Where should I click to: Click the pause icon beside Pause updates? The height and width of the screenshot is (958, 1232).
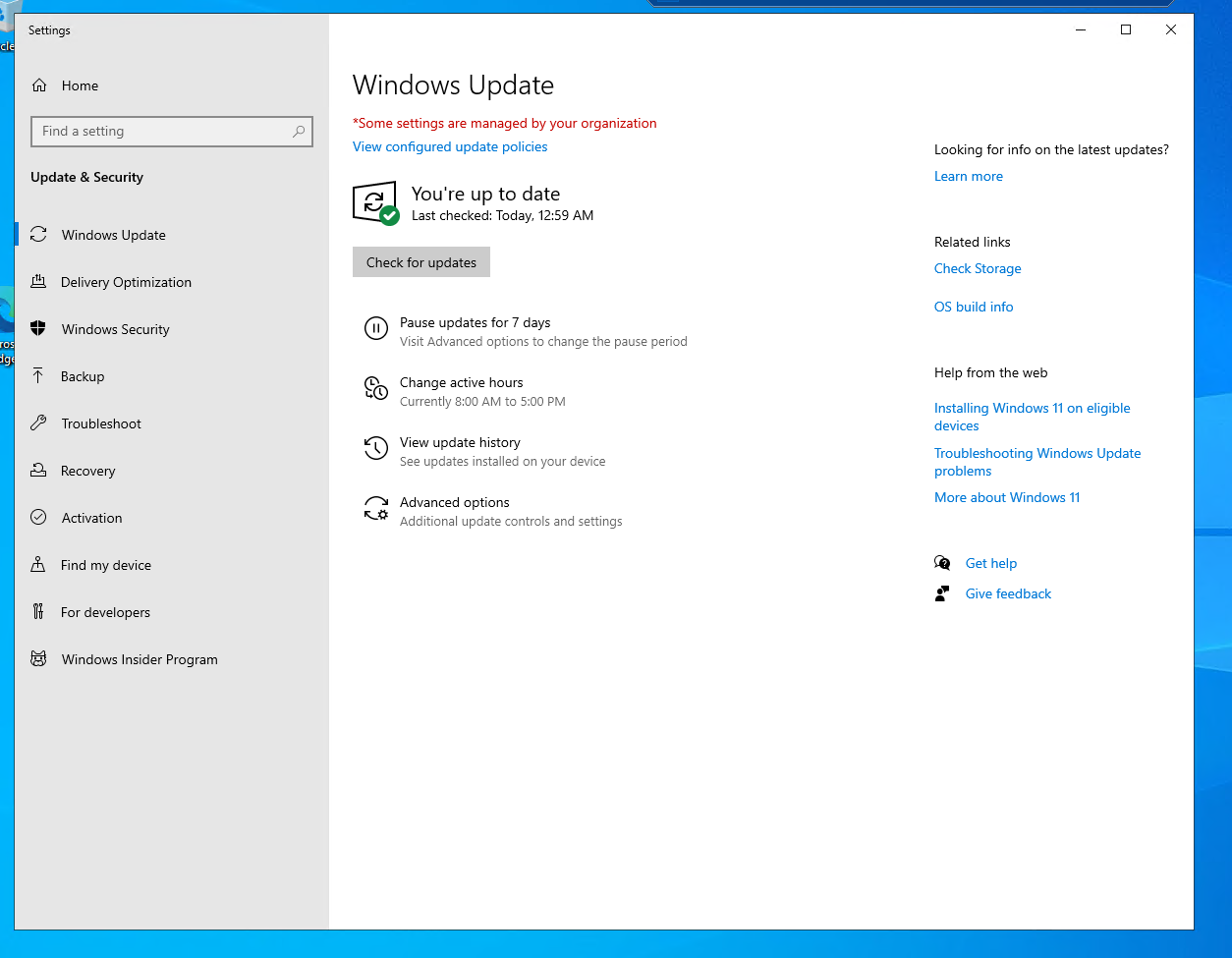pyautogui.click(x=376, y=328)
